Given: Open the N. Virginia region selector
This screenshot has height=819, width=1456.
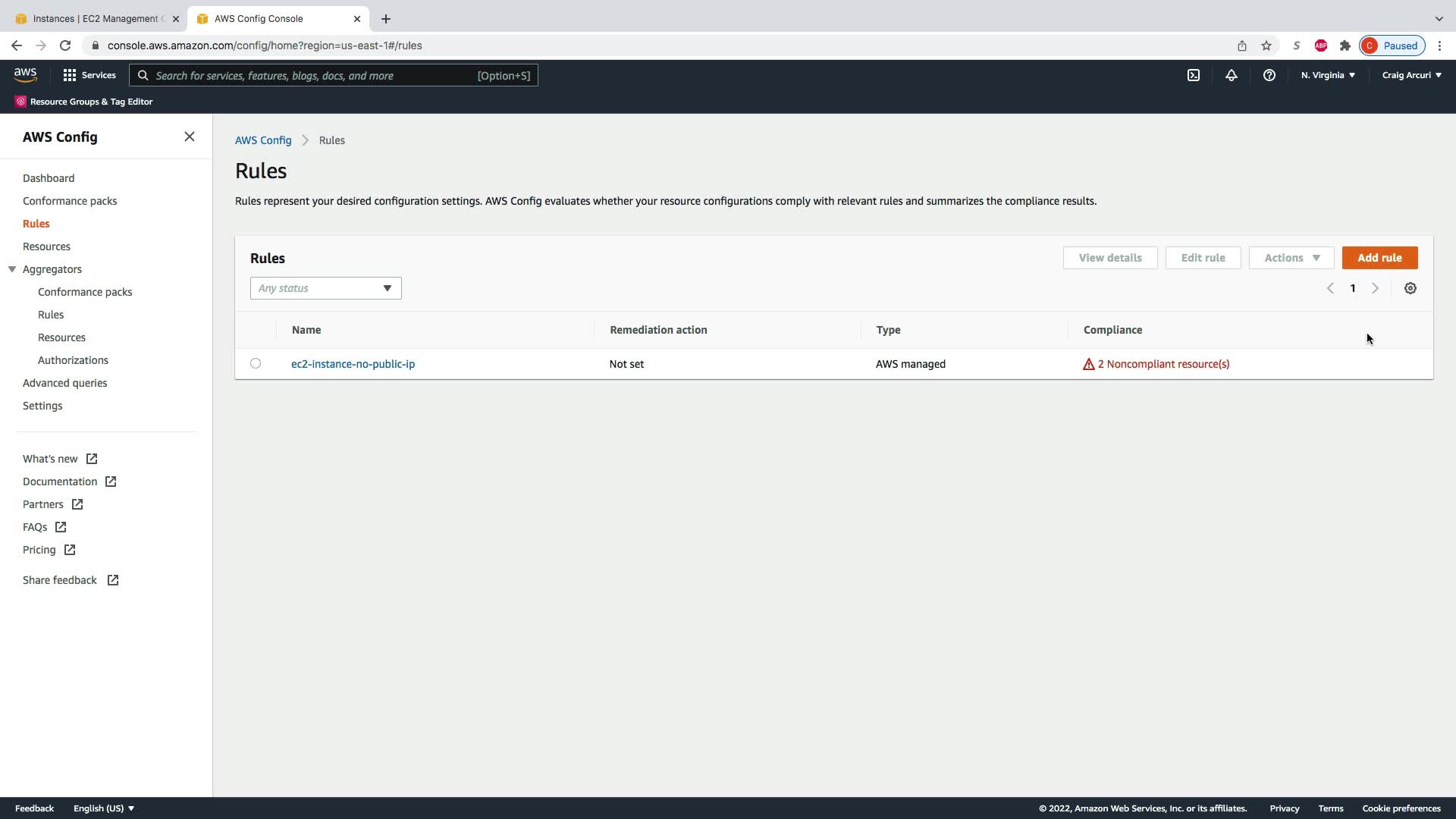Looking at the screenshot, I should click(x=1327, y=75).
